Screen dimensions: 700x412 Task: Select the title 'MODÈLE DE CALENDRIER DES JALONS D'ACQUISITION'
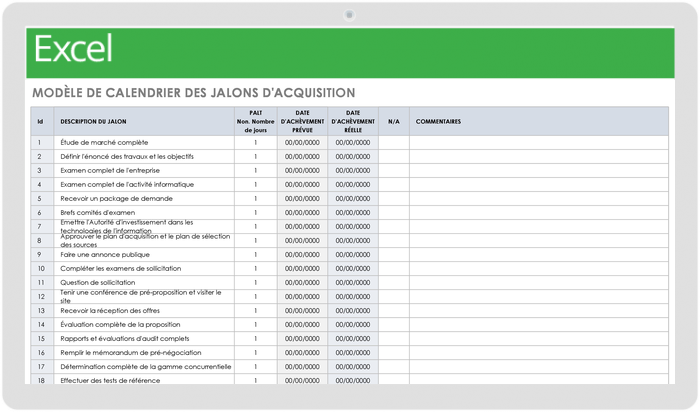194,93
